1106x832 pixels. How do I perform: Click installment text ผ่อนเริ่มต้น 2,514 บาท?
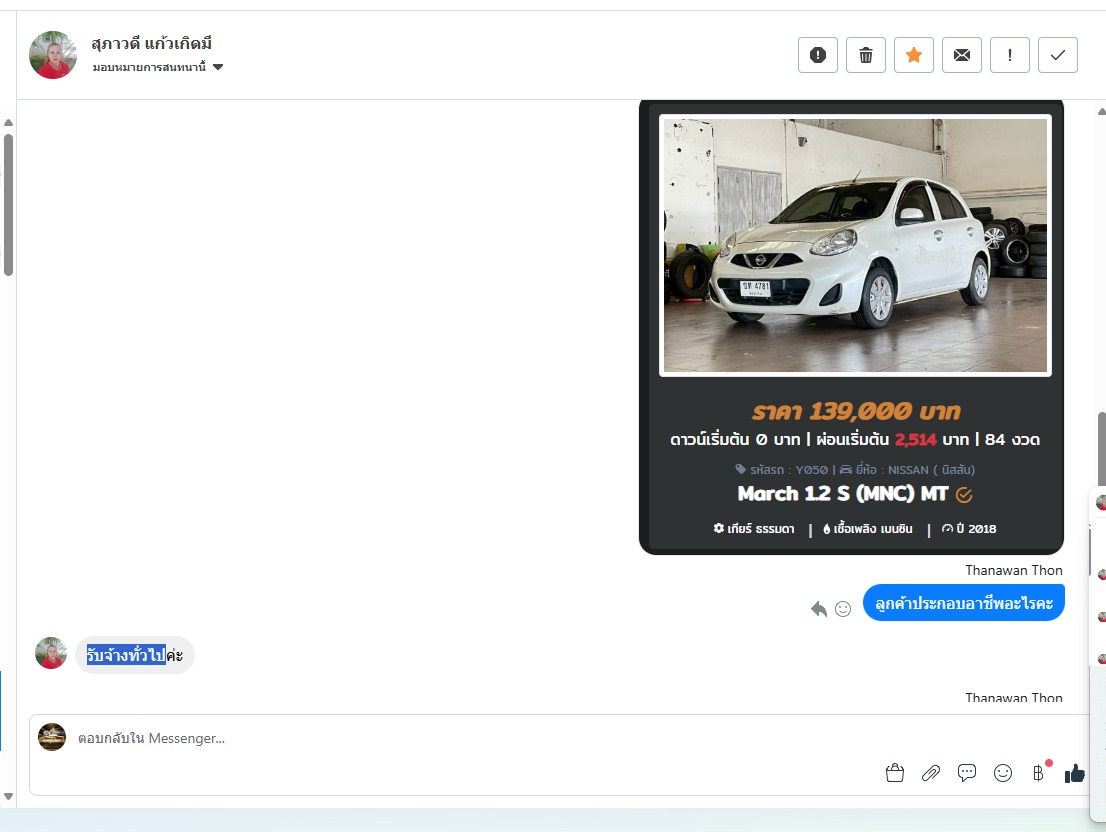(x=892, y=440)
